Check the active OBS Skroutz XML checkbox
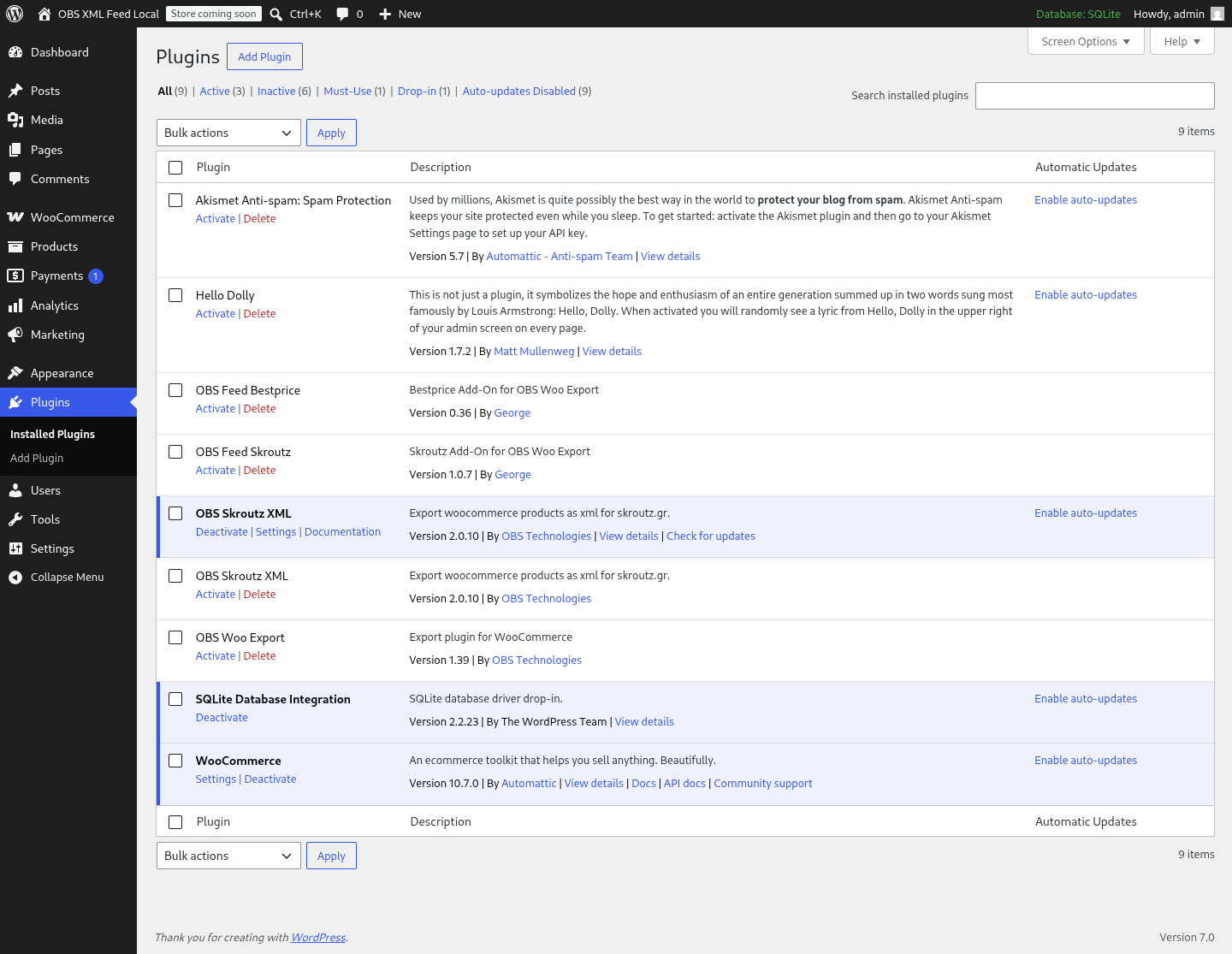Screen dimensions: 1232x954 175,513
